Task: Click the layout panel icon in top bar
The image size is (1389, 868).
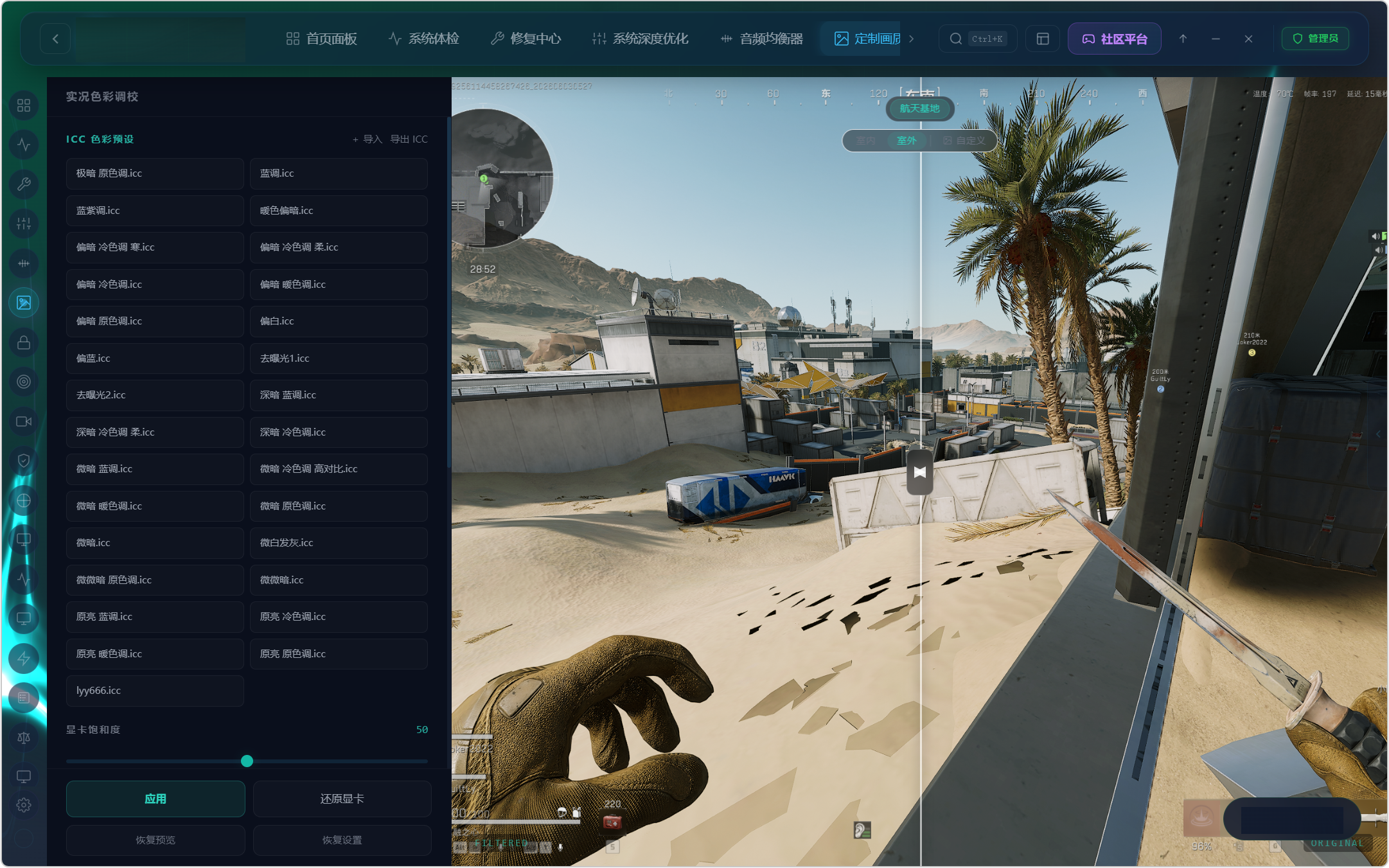Action: click(x=1043, y=39)
